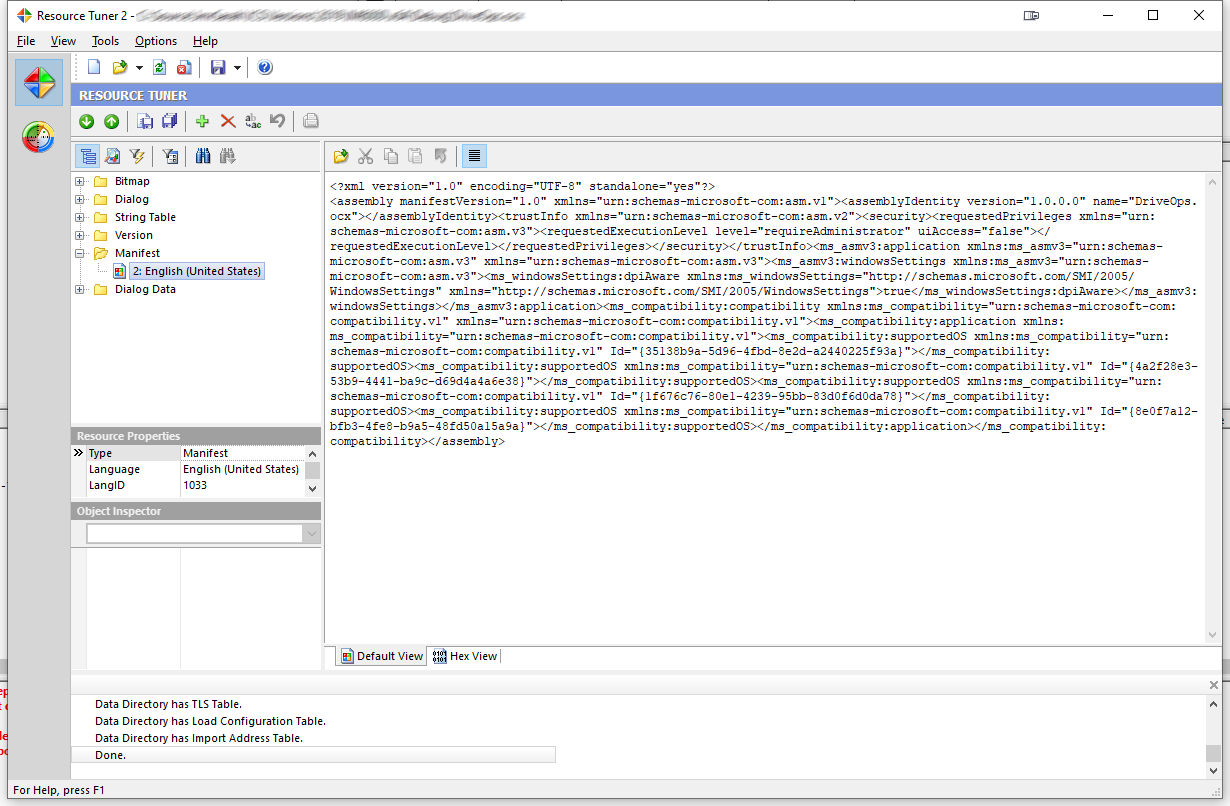Switch to the Default View tab
The image size is (1230, 806).
[382, 656]
